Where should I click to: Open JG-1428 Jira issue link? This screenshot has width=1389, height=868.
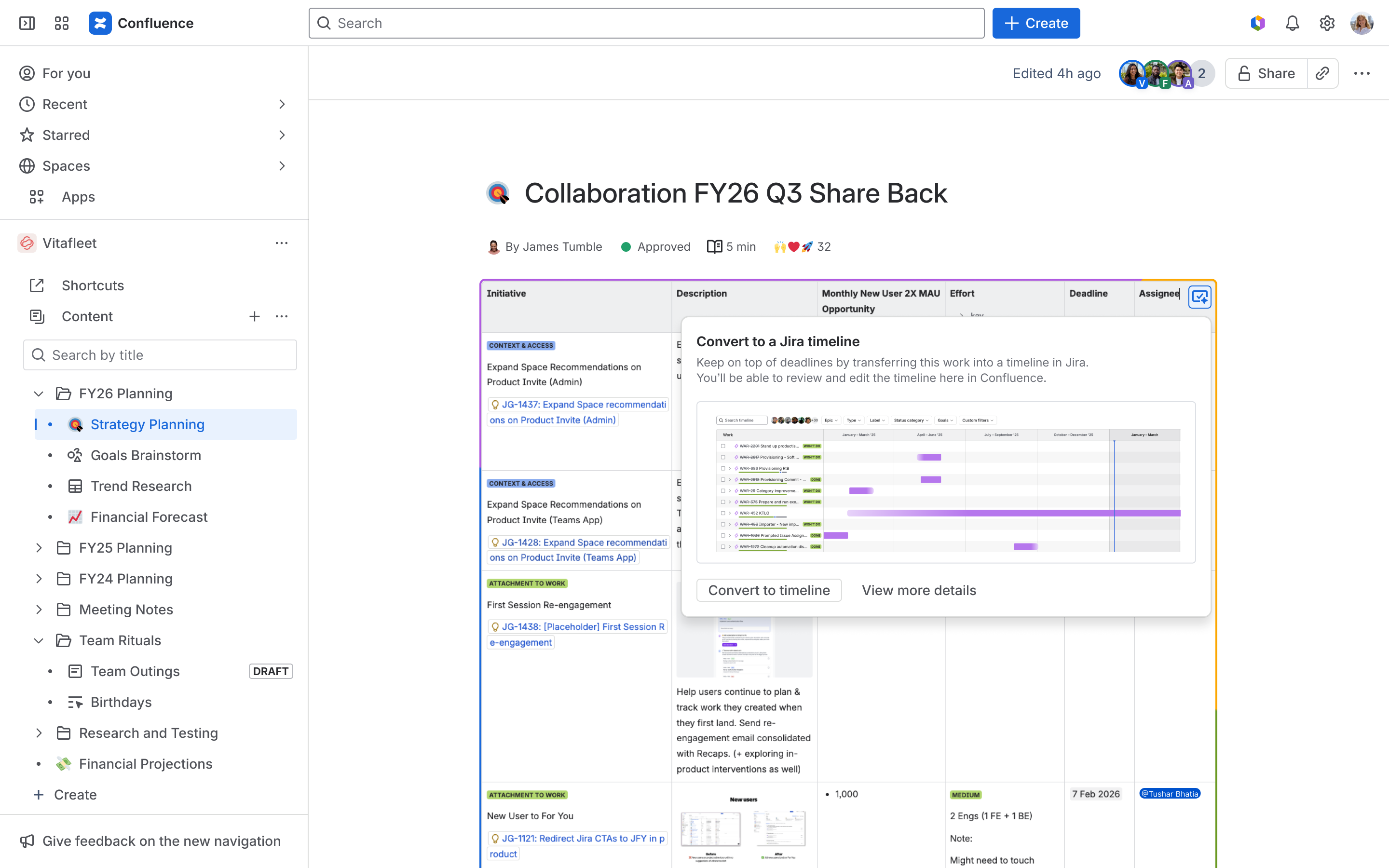tap(578, 550)
